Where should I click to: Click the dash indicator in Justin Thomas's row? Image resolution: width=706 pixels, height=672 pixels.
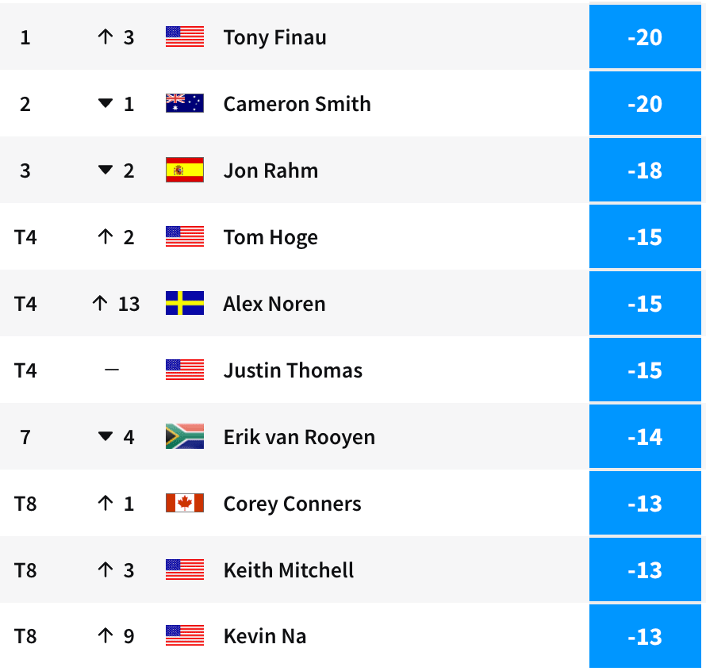(112, 370)
